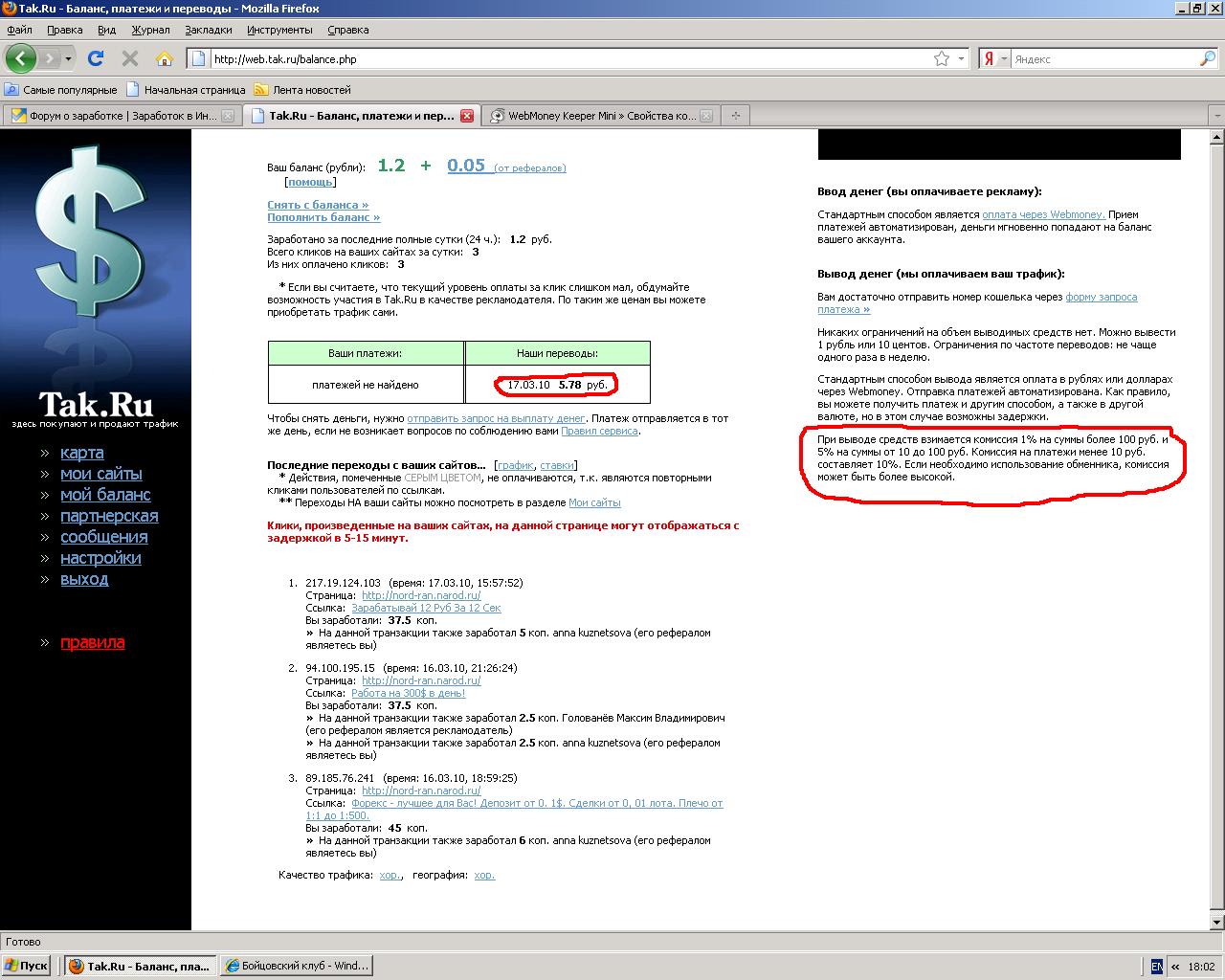Click the scrollbar down arrow of the page
Screen dimensions: 1225x980
1217,923
